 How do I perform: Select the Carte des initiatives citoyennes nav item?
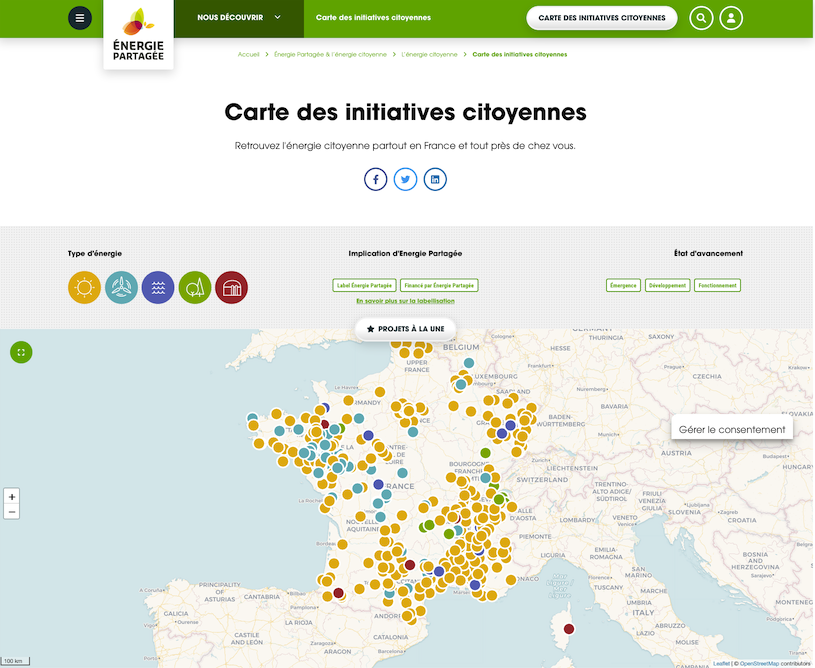coord(373,18)
